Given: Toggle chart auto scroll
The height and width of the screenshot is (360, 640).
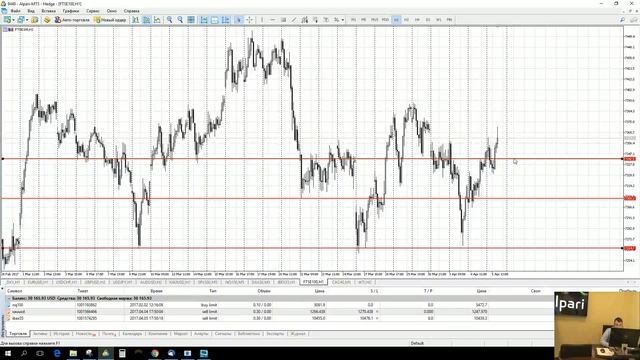Looking at the screenshot, I should [204, 20].
